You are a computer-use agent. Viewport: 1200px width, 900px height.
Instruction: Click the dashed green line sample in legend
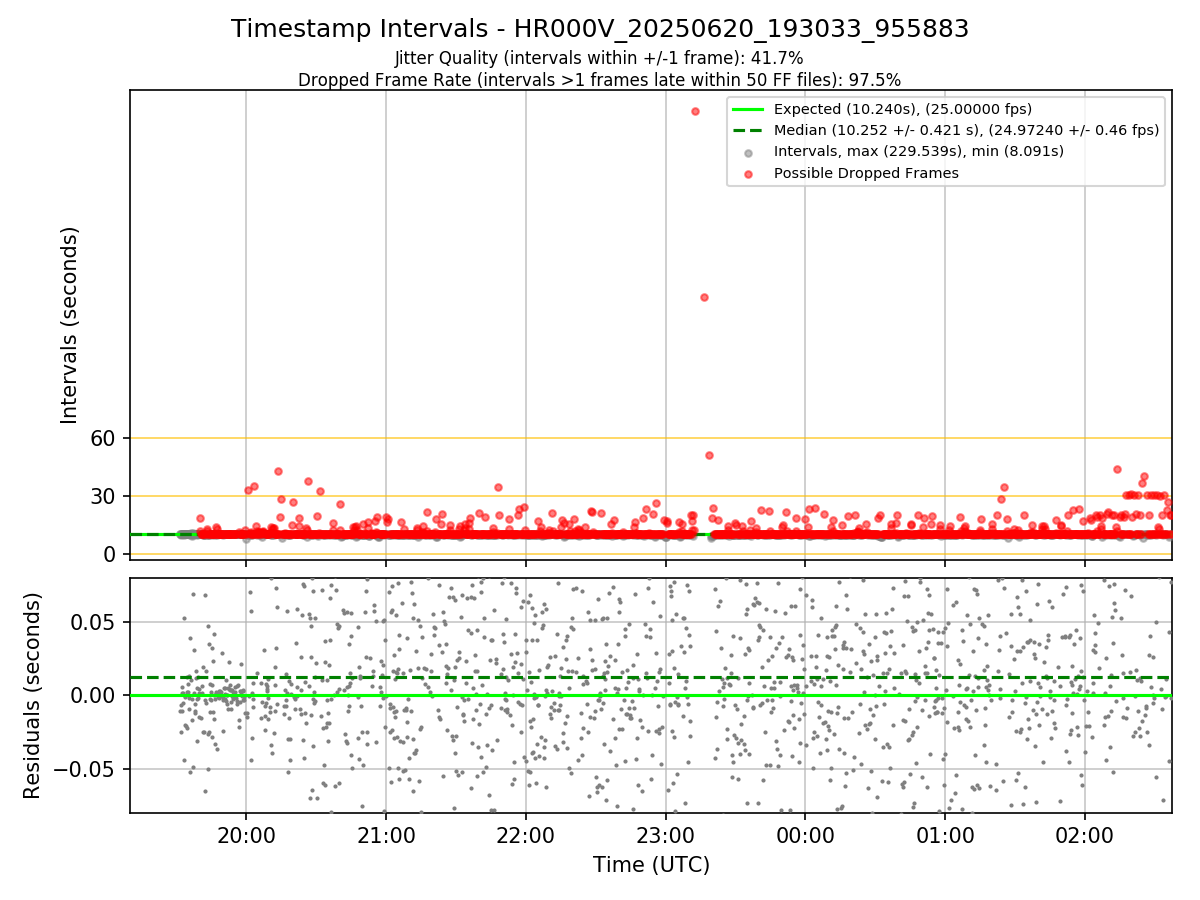pyautogui.click(x=748, y=130)
